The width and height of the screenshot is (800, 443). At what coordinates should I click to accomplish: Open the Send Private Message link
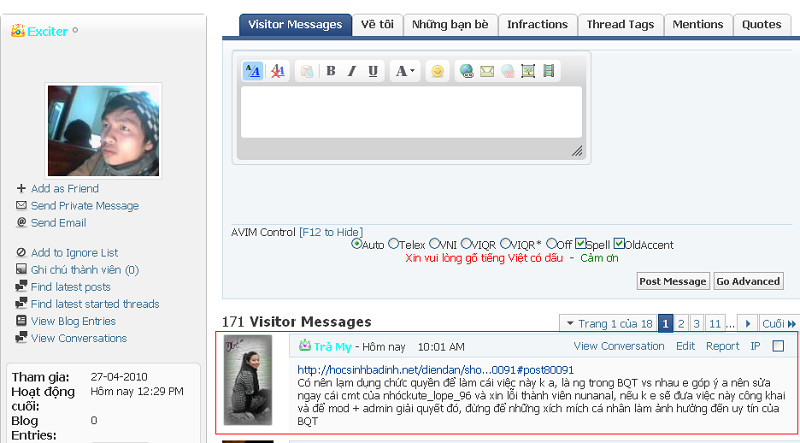click(x=84, y=206)
